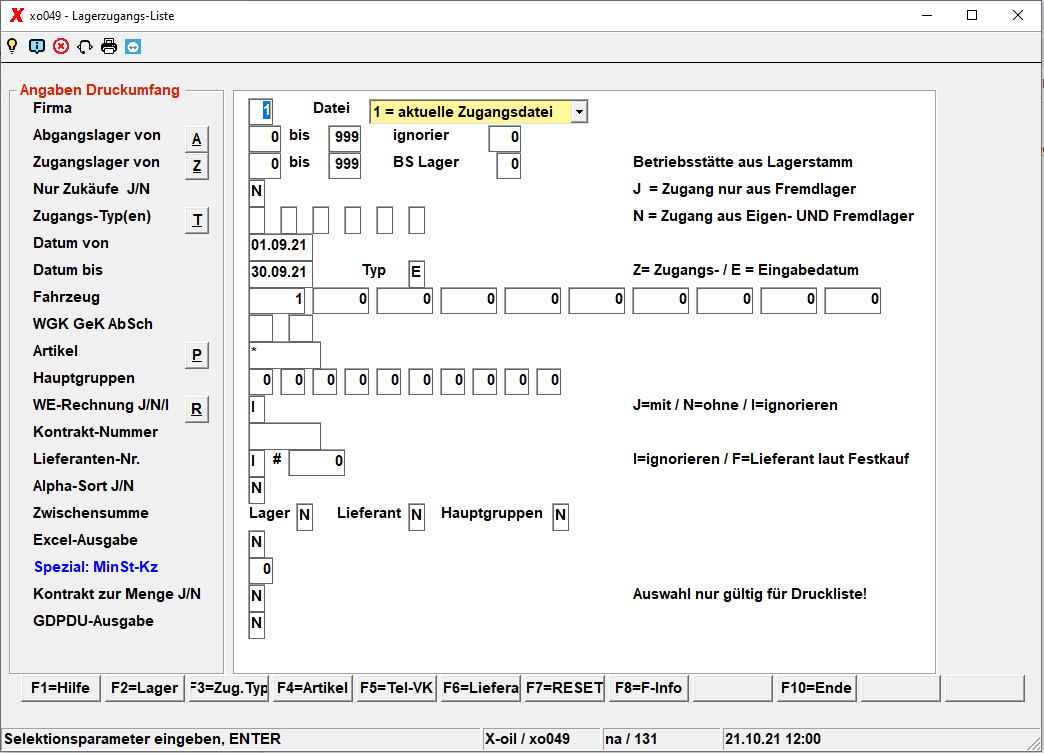Click the F6=Liefera button
Viewport: 1044px width, 753px height.
click(x=480, y=688)
